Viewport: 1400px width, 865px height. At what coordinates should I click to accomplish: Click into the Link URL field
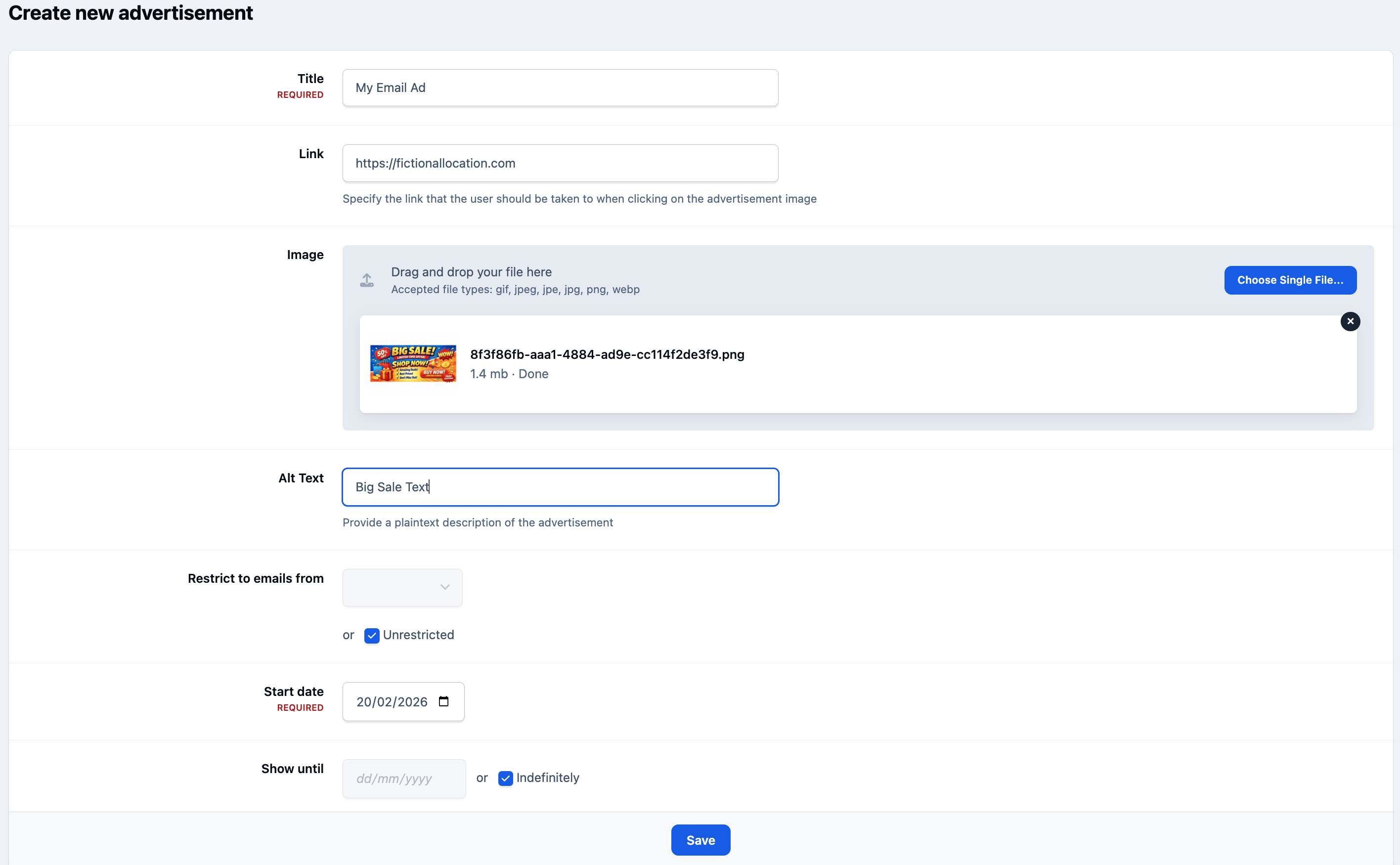pos(560,163)
